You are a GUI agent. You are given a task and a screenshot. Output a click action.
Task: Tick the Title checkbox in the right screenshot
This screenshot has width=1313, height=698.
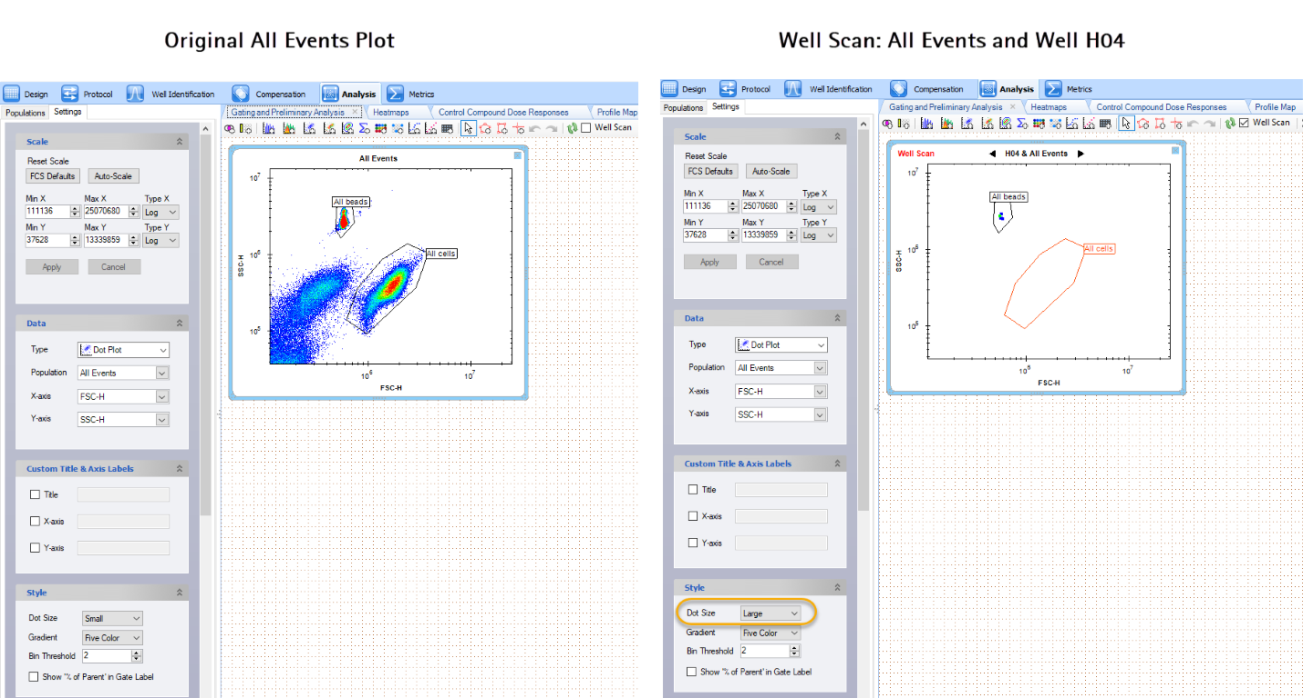point(693,489)
